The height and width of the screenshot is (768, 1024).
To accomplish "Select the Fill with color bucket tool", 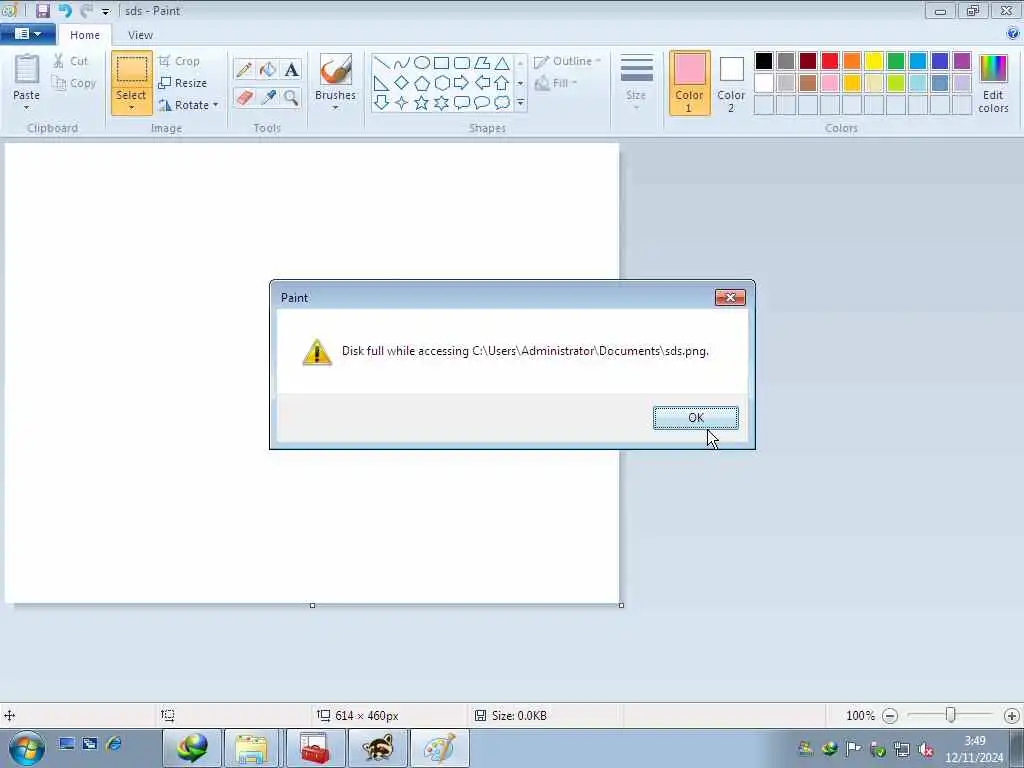I will click(268, 69).
